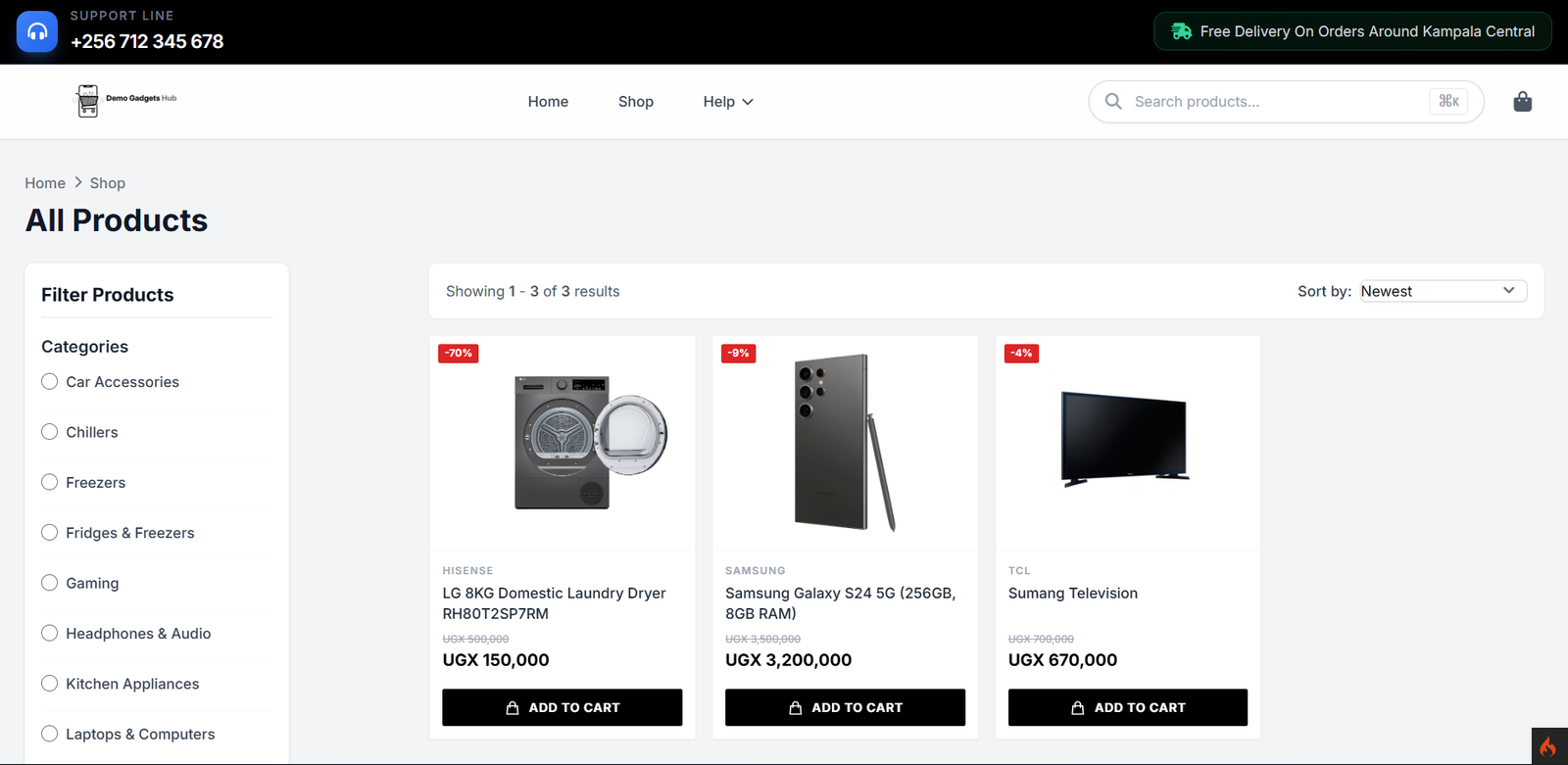Click the Sumang television image
Screen dimensions: 1568x765
1125,439
